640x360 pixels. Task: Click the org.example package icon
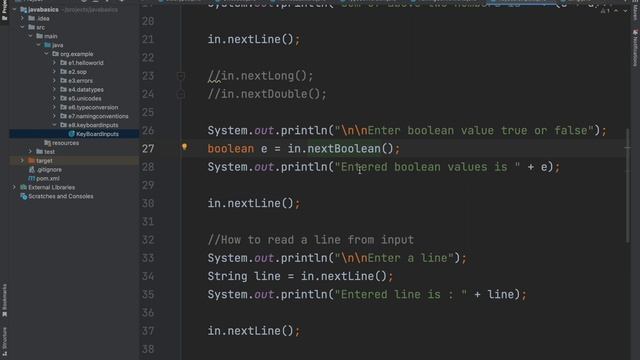[56, 54]
